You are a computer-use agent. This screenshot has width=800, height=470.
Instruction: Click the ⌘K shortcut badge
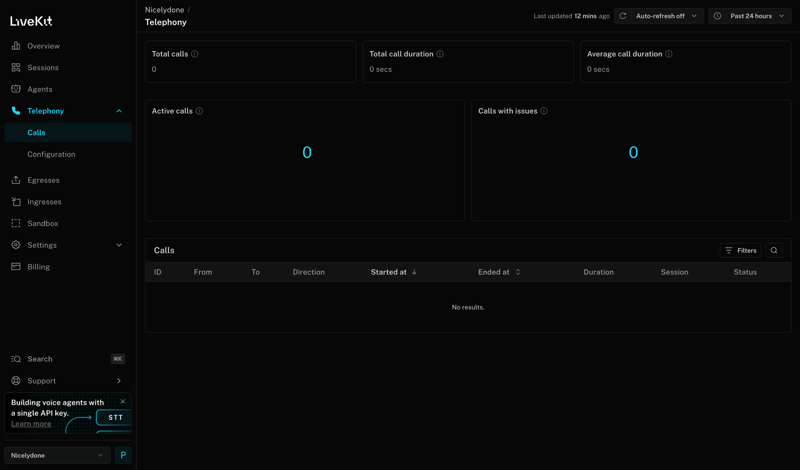[118, 359]
